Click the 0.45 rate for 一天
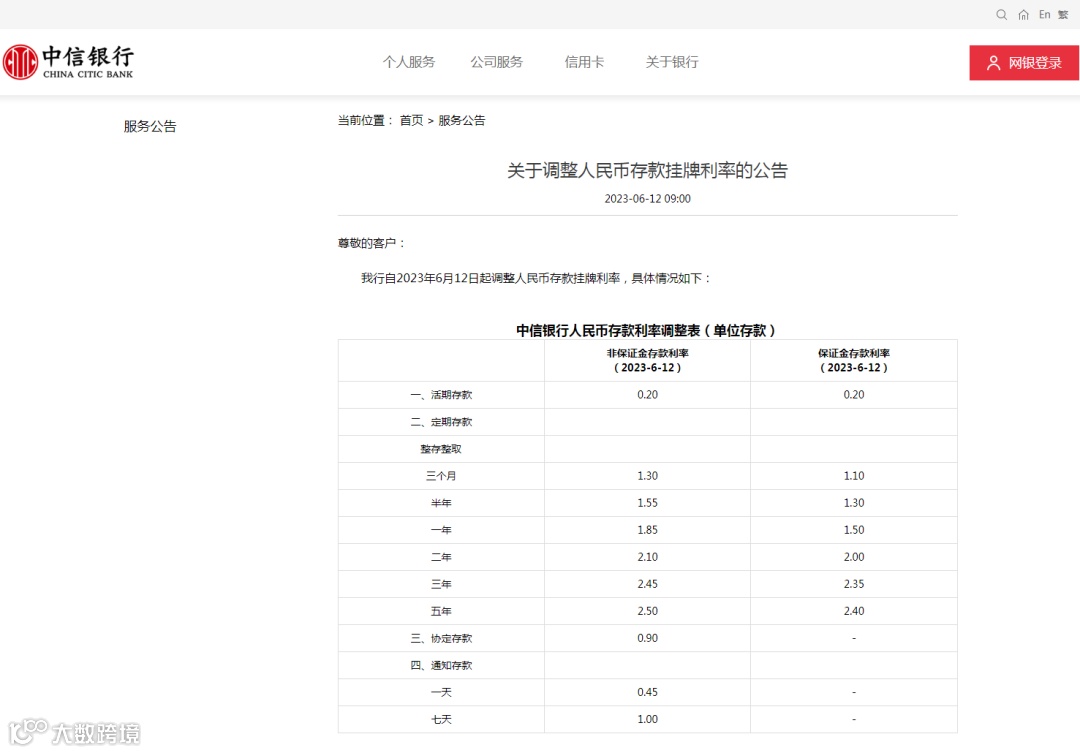The width and height of the screenshot is (1080, 753). 647,692
